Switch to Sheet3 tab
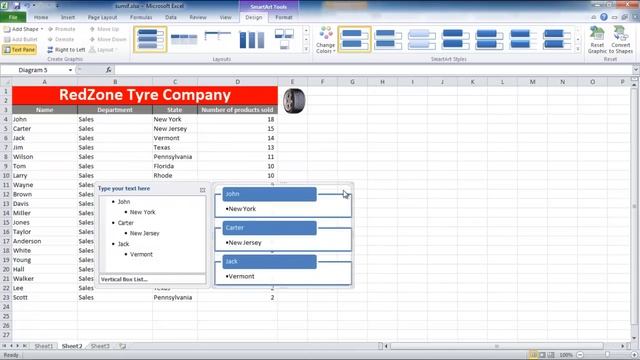640x360 pixels. click(x=100, y=346)
